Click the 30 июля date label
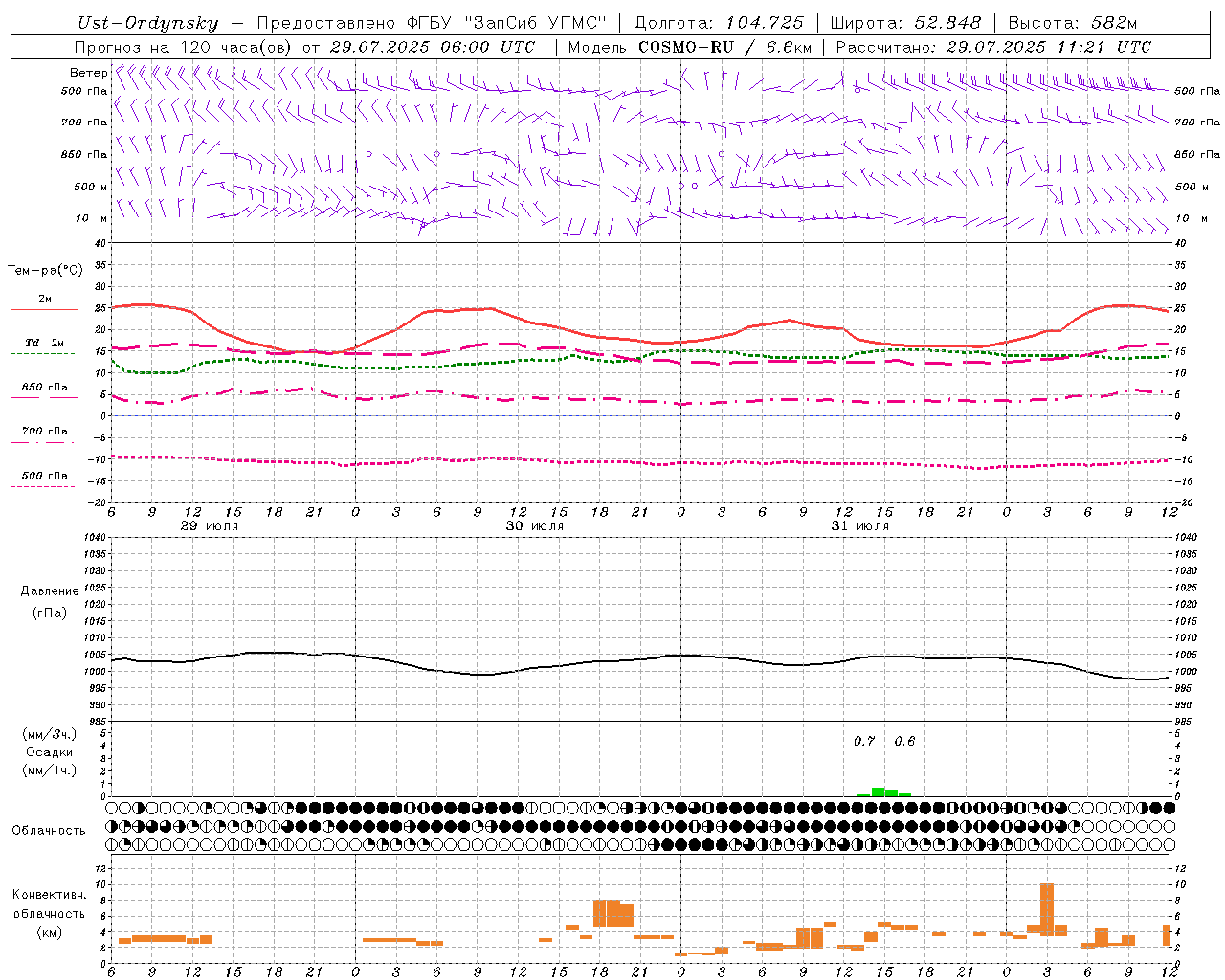1225x980 pixels. click(x=535, y=526)
